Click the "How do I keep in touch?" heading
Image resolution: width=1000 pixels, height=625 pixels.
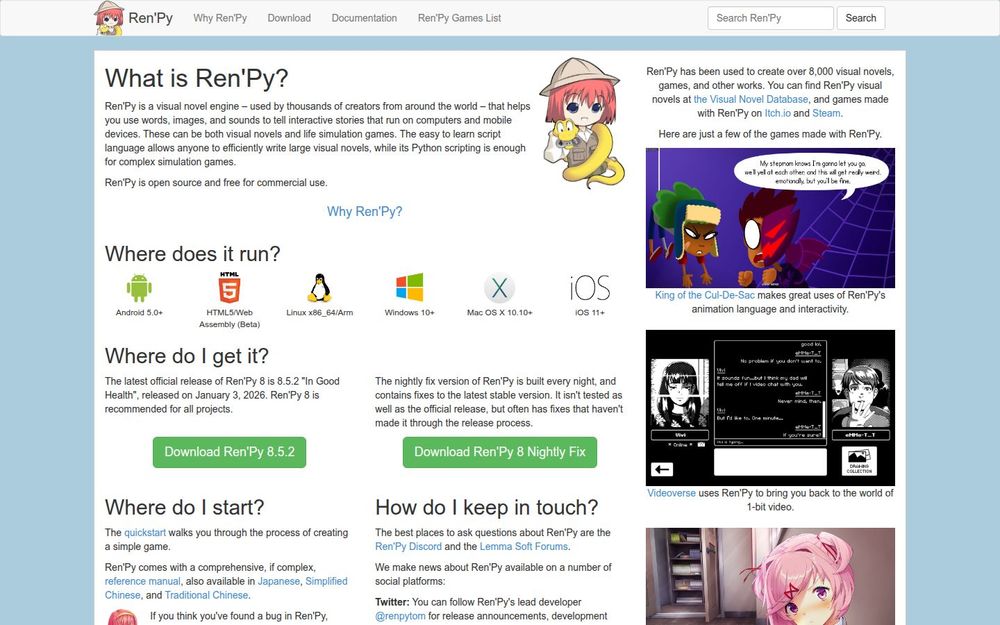pyautogui.click(x=487, y=508)
